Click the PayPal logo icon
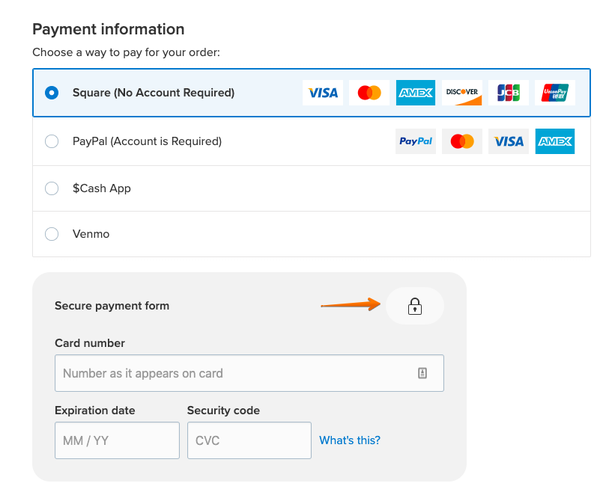This screenshot has width=600, height=492. coord(416,141)
